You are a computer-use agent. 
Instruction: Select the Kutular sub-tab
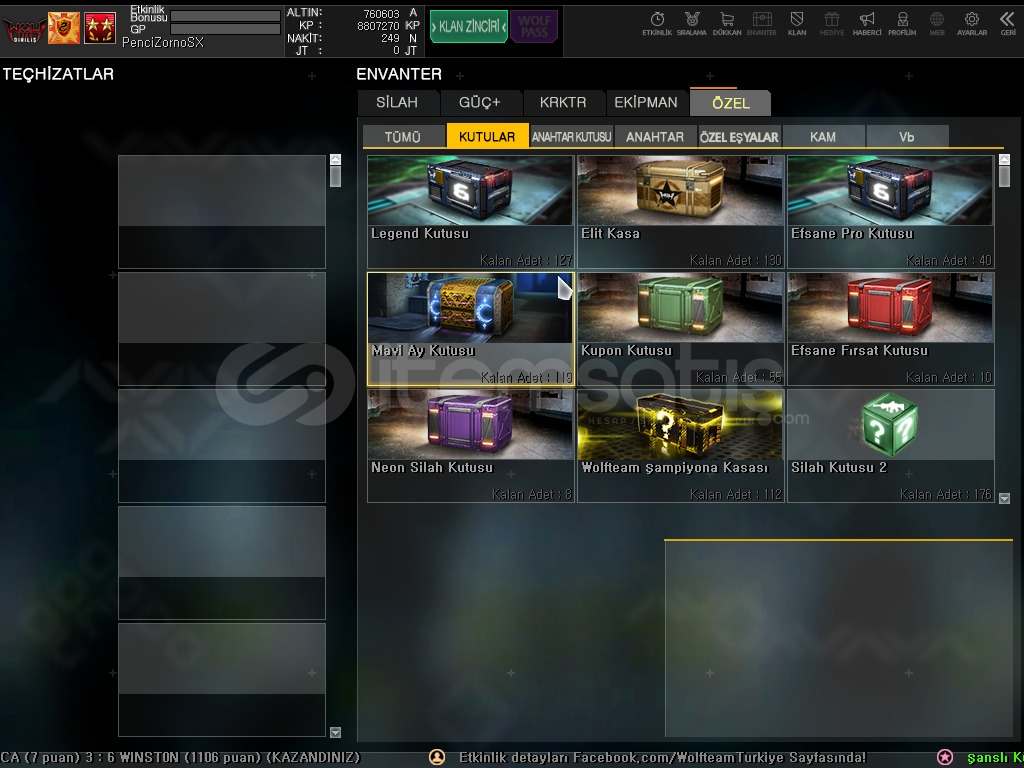pyautogui.click(x=487, y=136)
